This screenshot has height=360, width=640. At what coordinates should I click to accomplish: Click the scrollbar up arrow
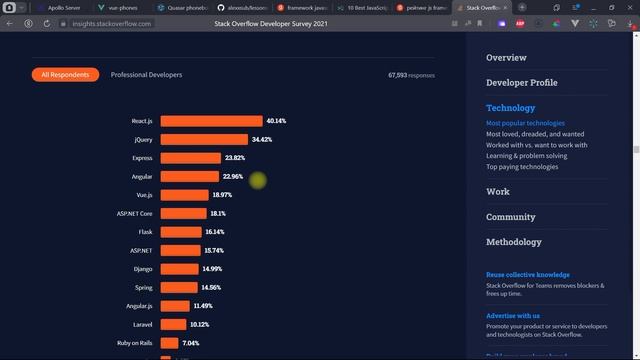[x=636, y=36]
